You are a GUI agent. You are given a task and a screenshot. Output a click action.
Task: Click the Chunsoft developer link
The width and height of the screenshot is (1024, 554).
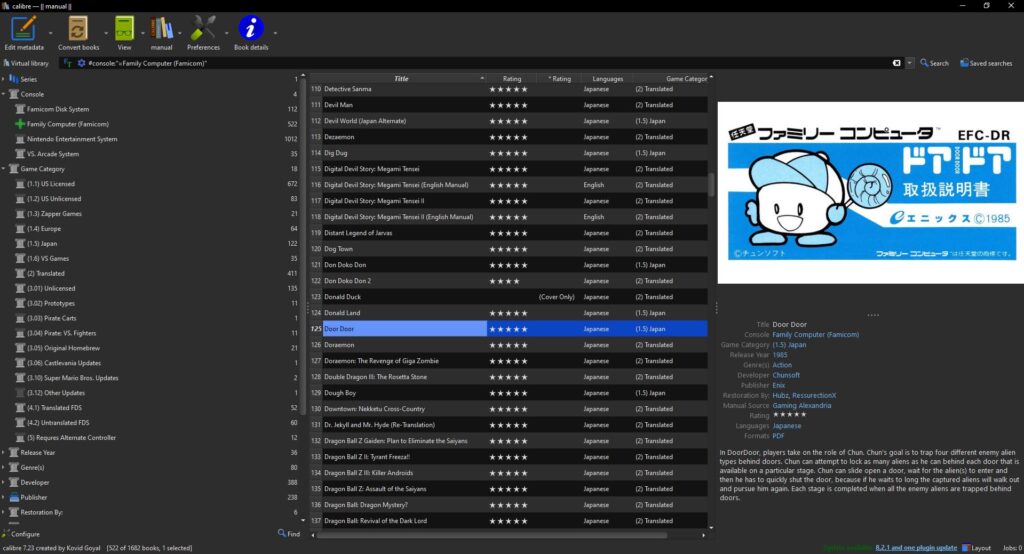tap(786, 375)
